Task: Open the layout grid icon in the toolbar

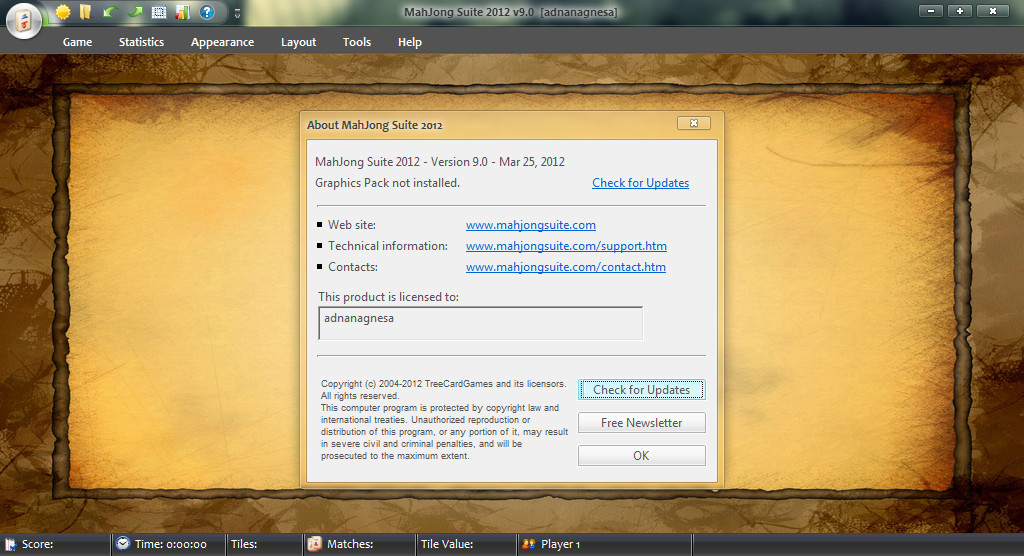Action: click(x=159, y=12)
